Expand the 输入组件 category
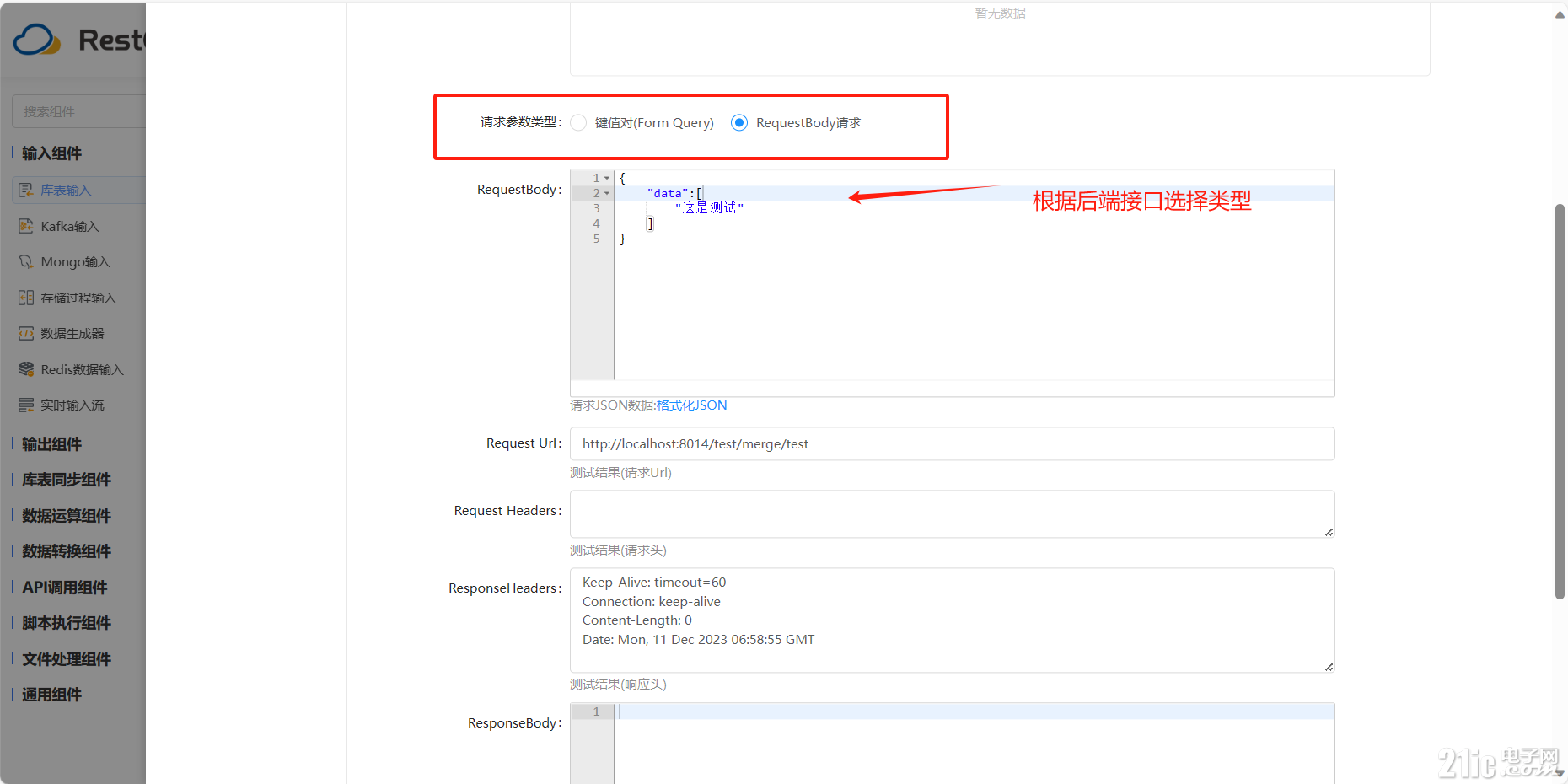Viewport: 1568px width, 784px height. coord(51,153)
